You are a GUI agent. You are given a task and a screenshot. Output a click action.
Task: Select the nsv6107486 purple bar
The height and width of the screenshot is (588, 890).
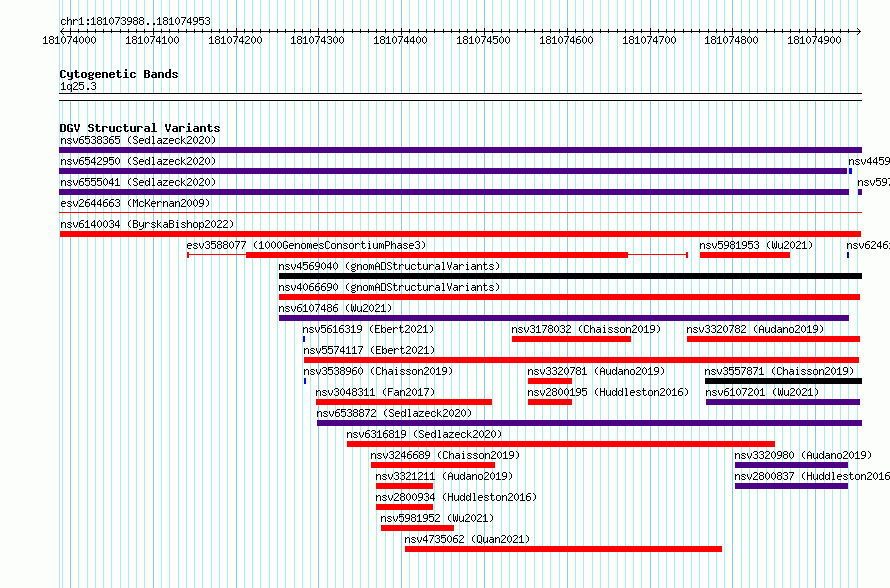pos(564,318)
